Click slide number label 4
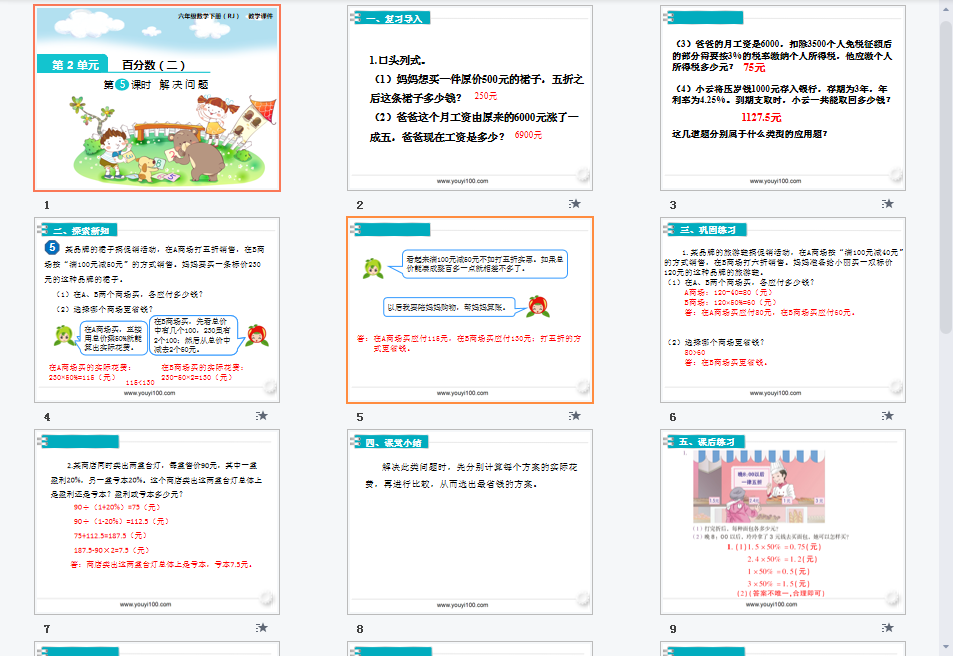Viewport: 953px width, 656px height. [47, 417]
